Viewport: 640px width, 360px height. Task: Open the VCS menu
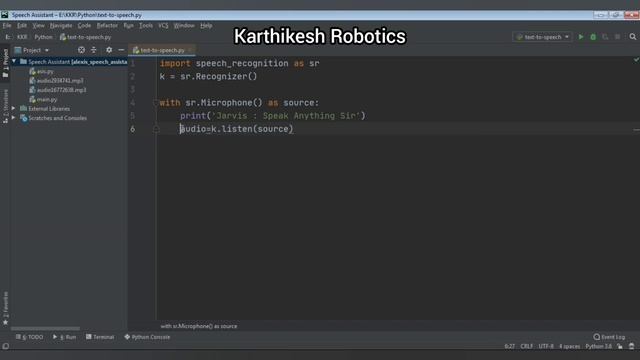163,25
